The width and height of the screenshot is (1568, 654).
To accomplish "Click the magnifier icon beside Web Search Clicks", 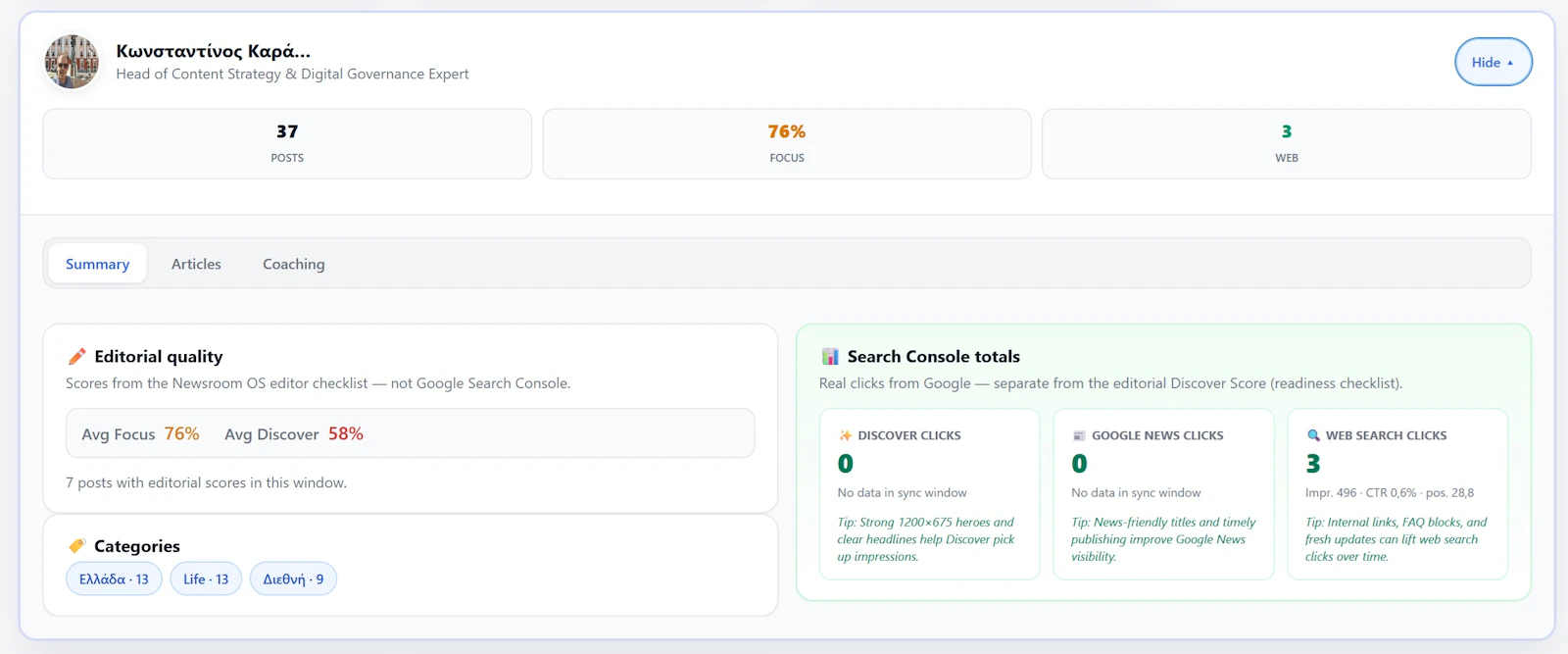I will click(1313, 435).
